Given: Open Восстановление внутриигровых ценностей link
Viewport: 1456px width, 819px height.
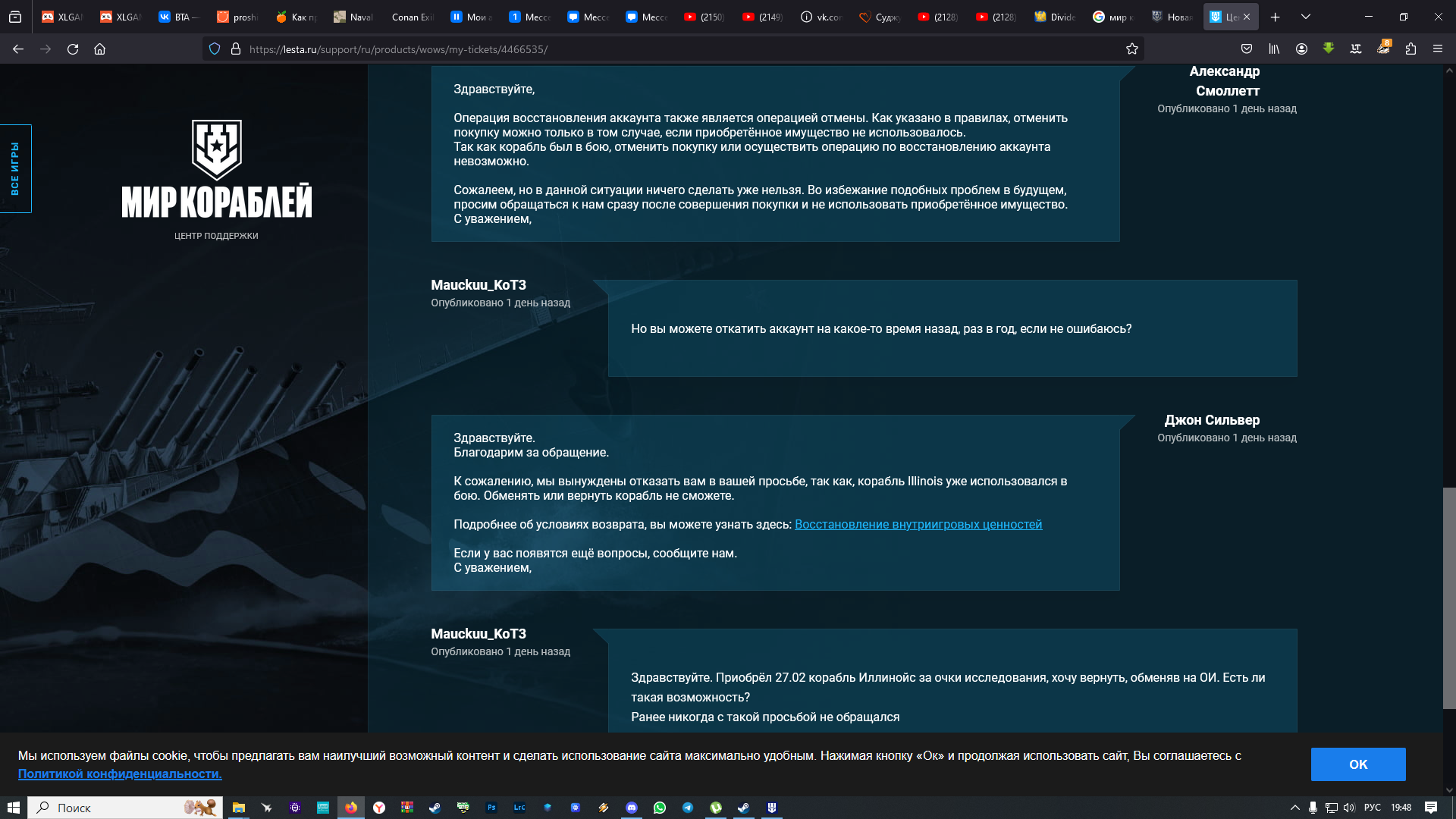Looking at the screenshot, I should [x=918, y=525].
